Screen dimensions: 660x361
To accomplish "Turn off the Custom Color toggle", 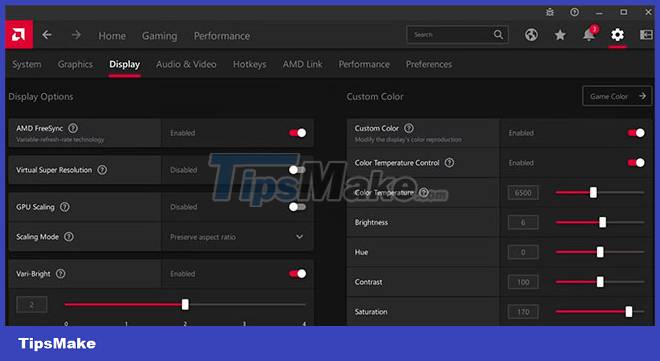I will pyautogui.click(x=636, y=133).
